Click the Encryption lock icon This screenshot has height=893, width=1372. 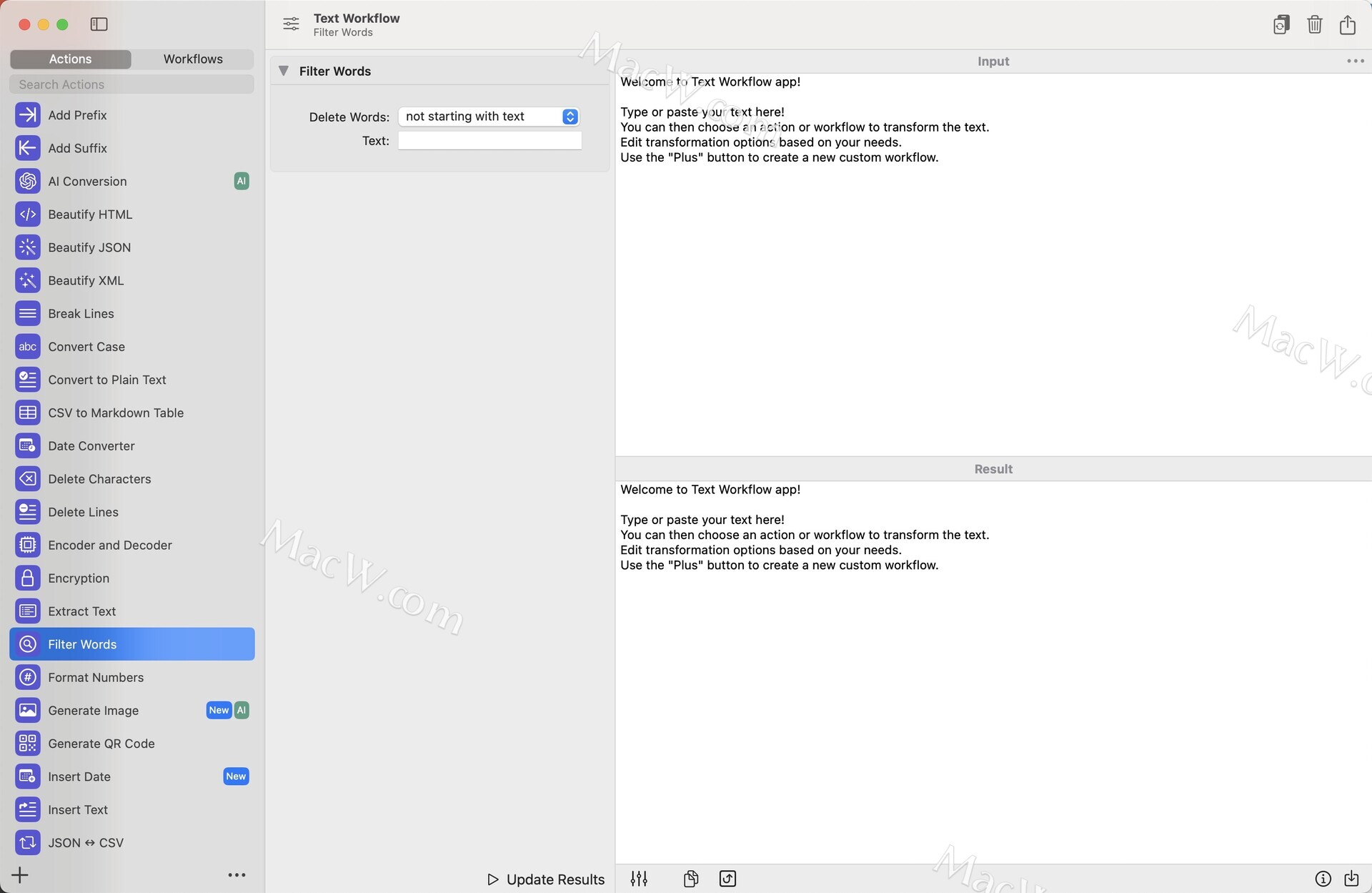click(27, 578)
